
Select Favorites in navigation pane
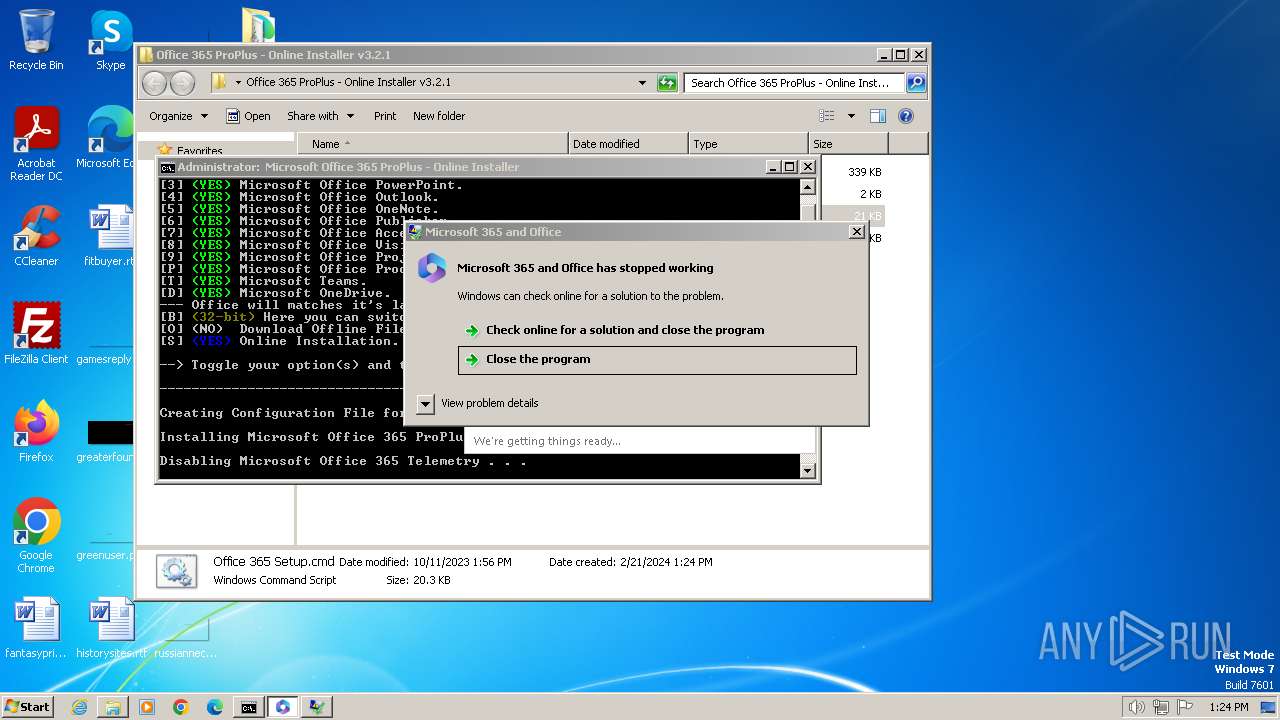click(x=199, y=151)
